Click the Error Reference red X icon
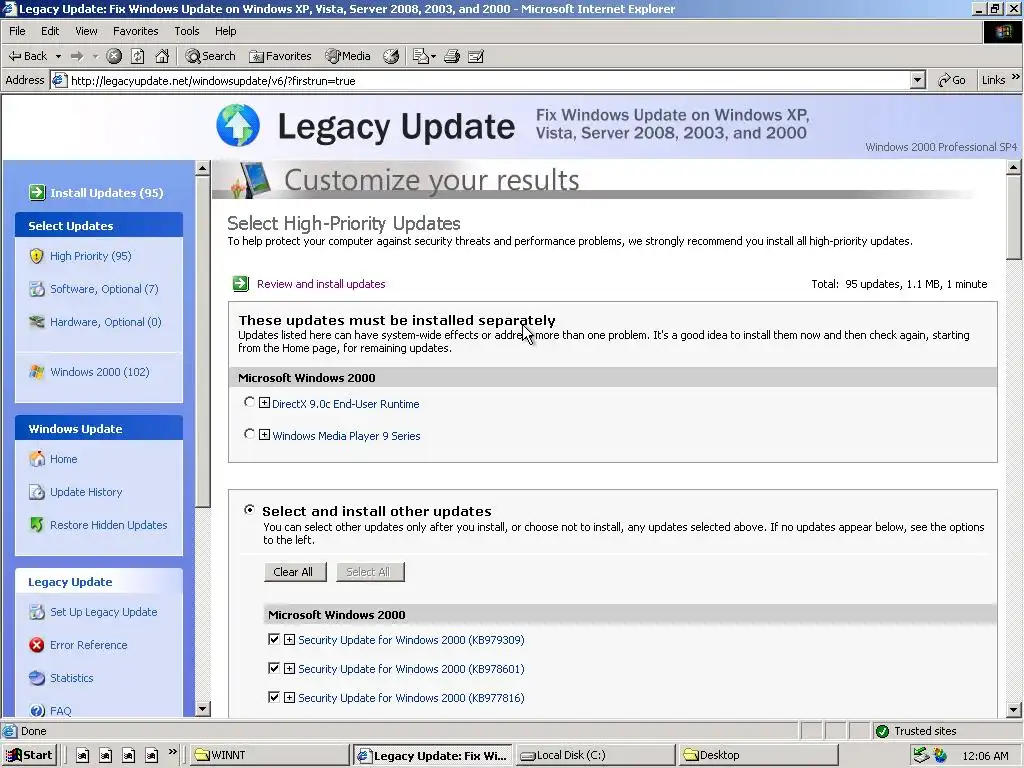Image resolution: width=1024 pixels, height=768 pixels. [x=37, y=645]
